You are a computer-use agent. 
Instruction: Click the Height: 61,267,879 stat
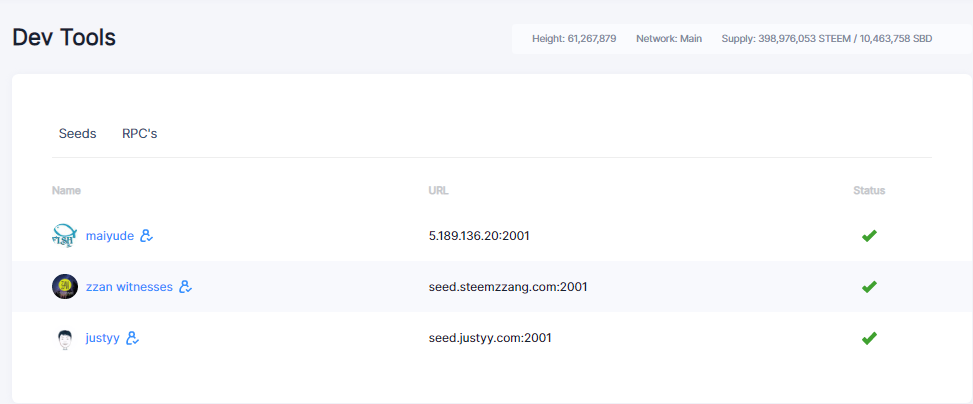pos(574,38)
